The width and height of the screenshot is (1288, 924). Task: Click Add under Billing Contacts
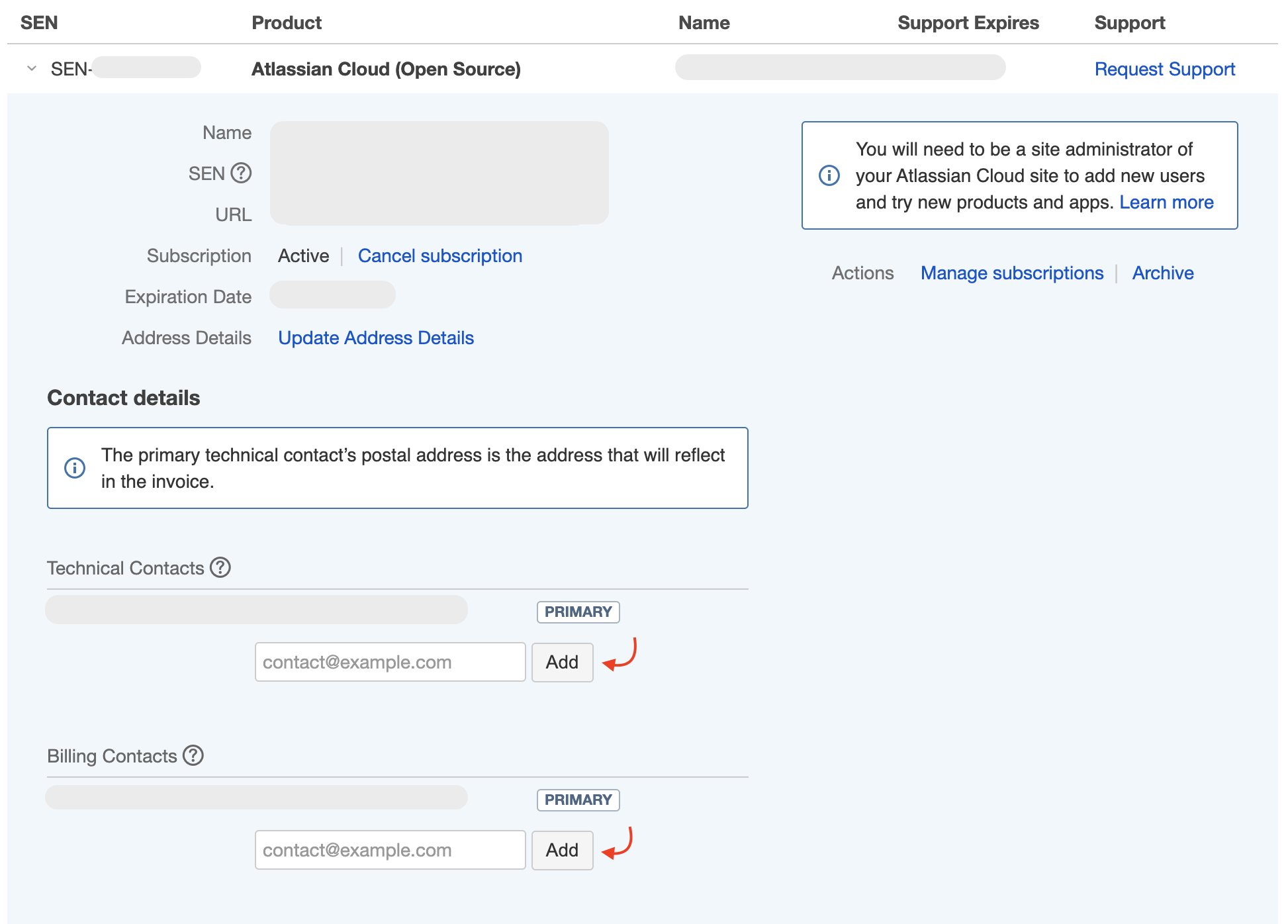(563, 850)
